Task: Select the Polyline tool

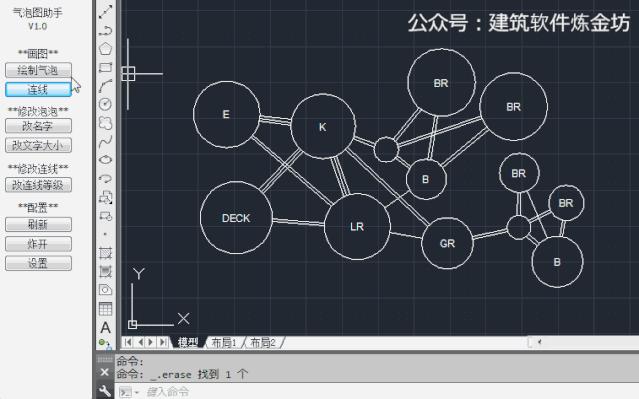Action: coord(105,30)
